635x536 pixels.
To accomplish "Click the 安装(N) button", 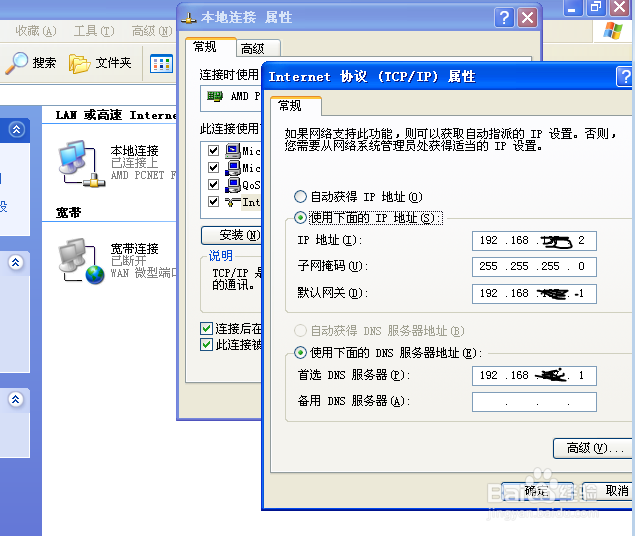I will (x=231, y=235).
